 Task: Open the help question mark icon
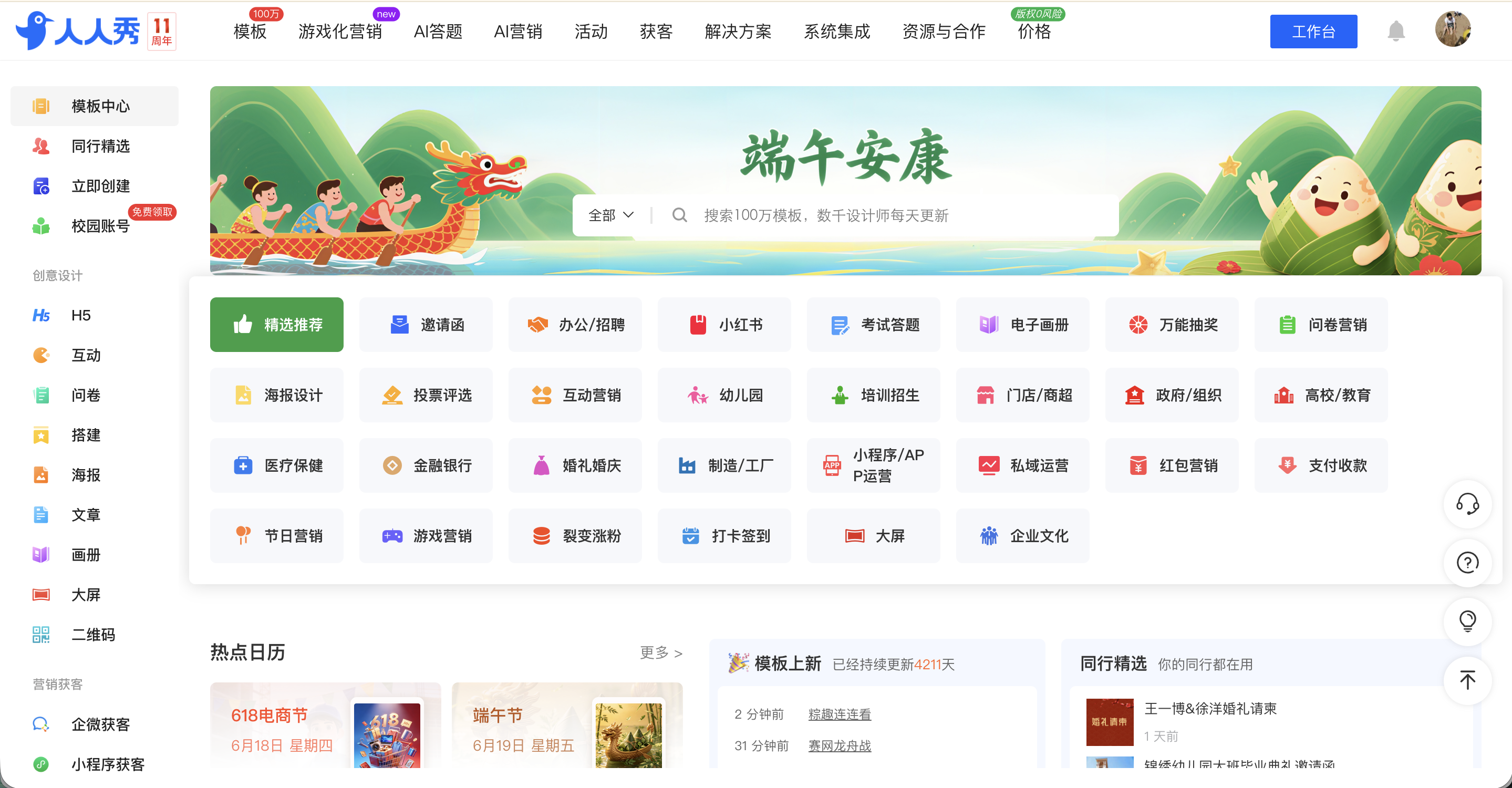1467,563
